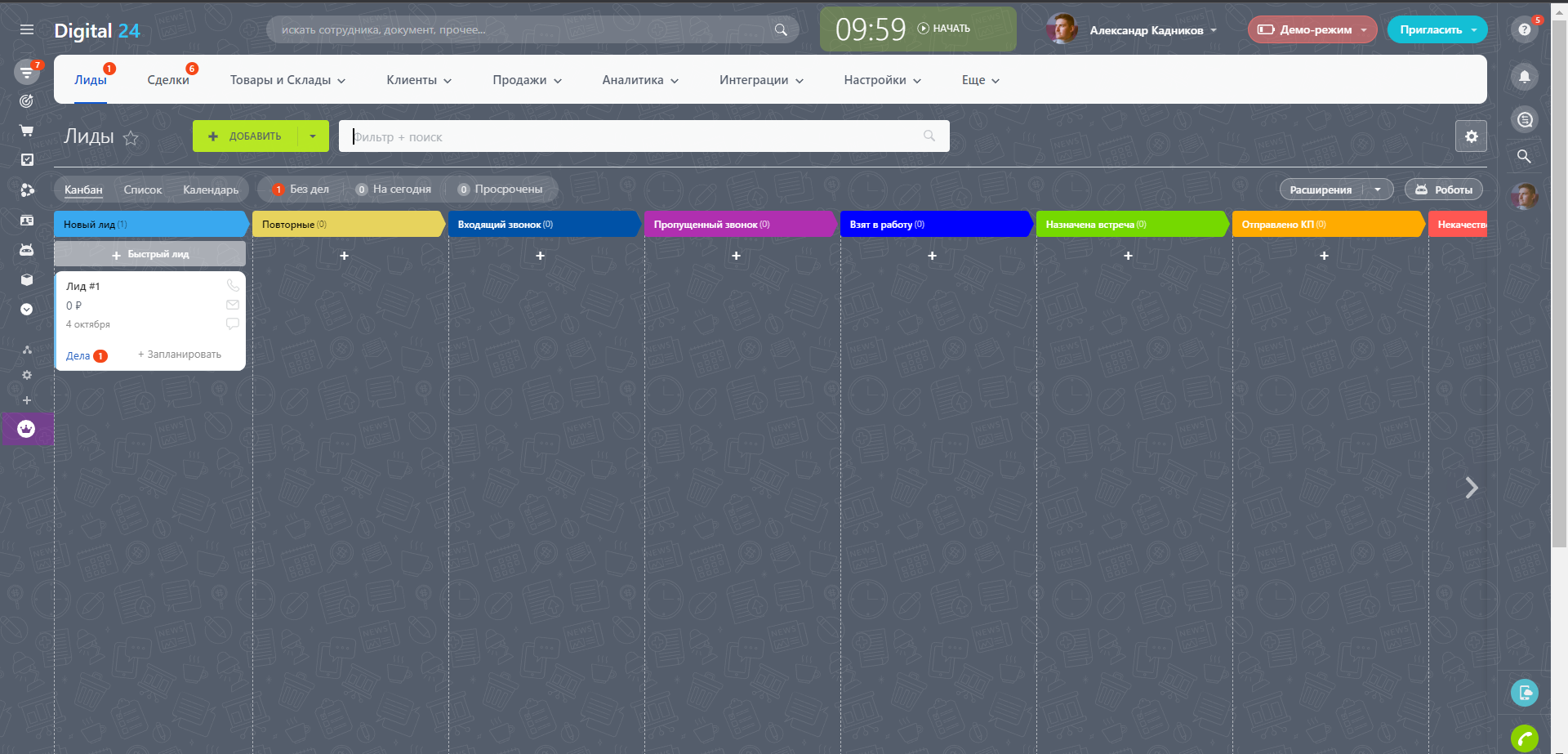Open the teal documents icon at bottom right
This screenshot has width=1568, height=754.
[1524, 693]
